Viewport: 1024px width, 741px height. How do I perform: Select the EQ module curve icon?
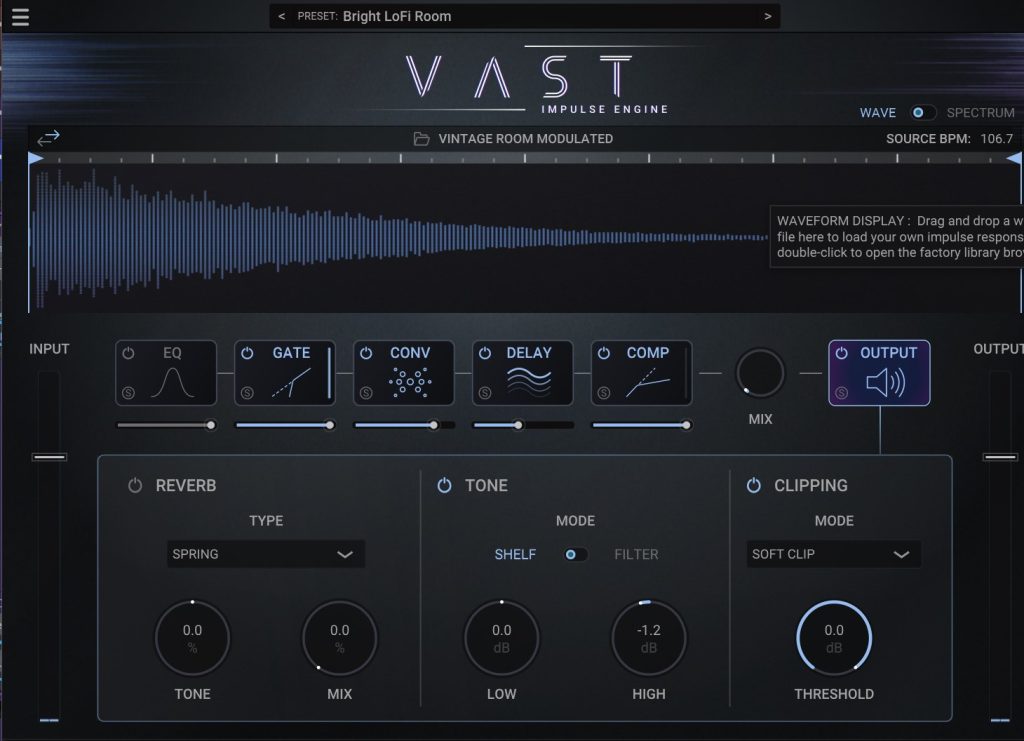170,384
